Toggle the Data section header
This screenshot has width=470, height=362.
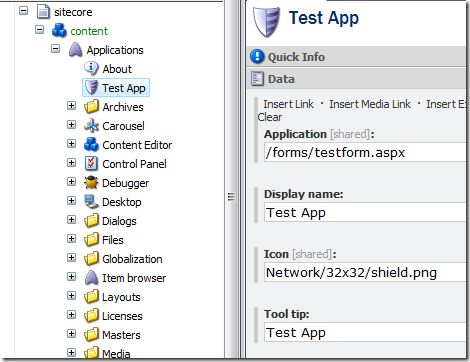(x=356, y=79)
